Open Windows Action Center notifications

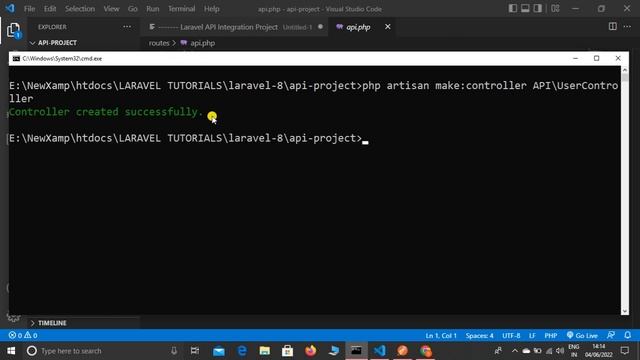coord(625,351)
